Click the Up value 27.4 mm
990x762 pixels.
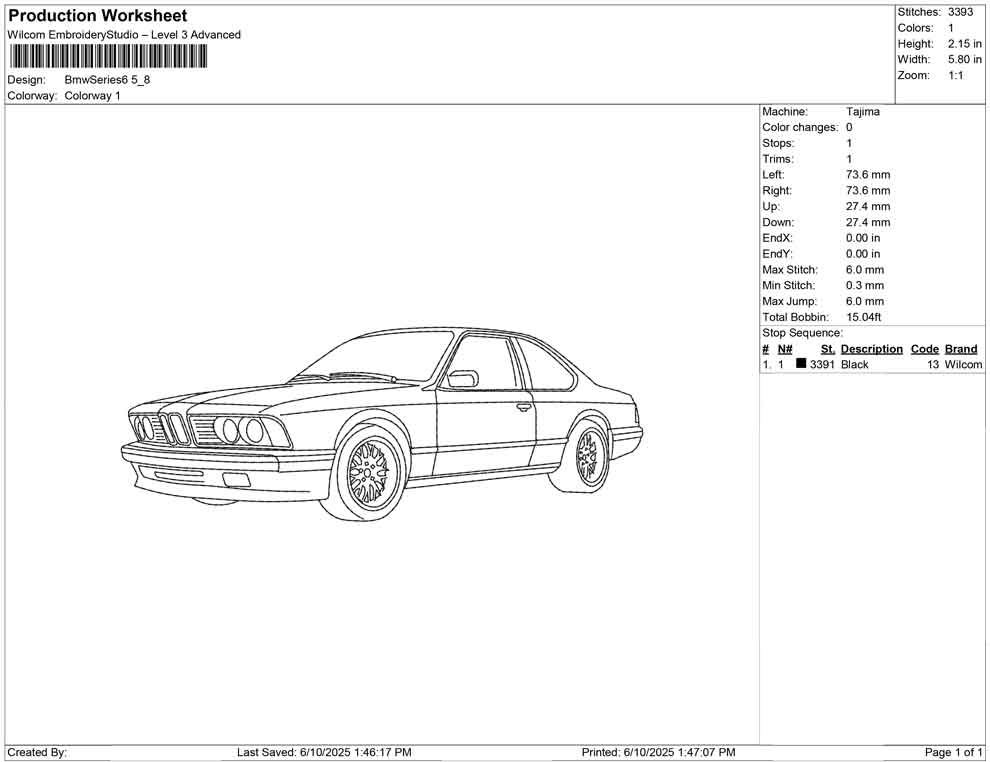click(x=868, y=206)
